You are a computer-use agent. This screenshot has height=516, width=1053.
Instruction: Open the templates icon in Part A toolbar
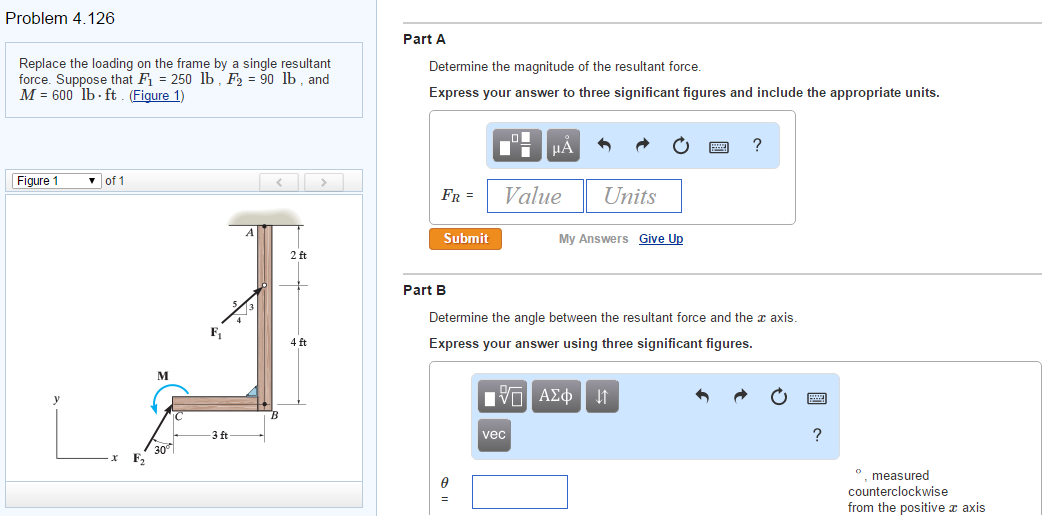pos(516,145)
